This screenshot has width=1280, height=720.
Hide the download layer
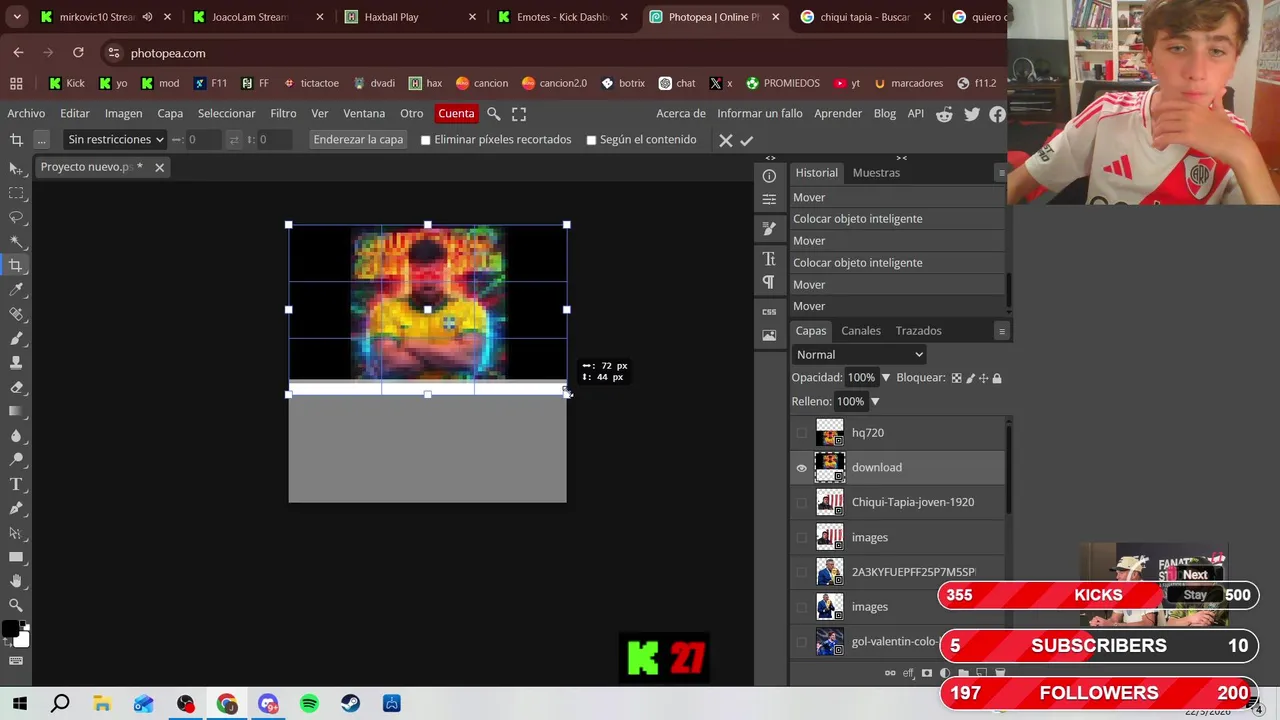coord(801,467)
